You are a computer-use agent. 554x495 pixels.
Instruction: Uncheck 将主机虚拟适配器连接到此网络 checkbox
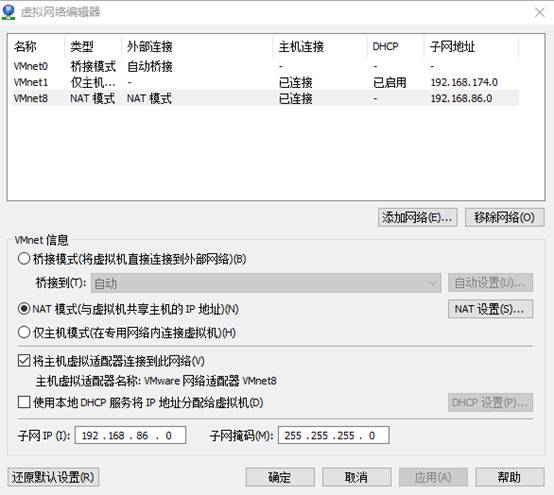(x=24, y=361)
